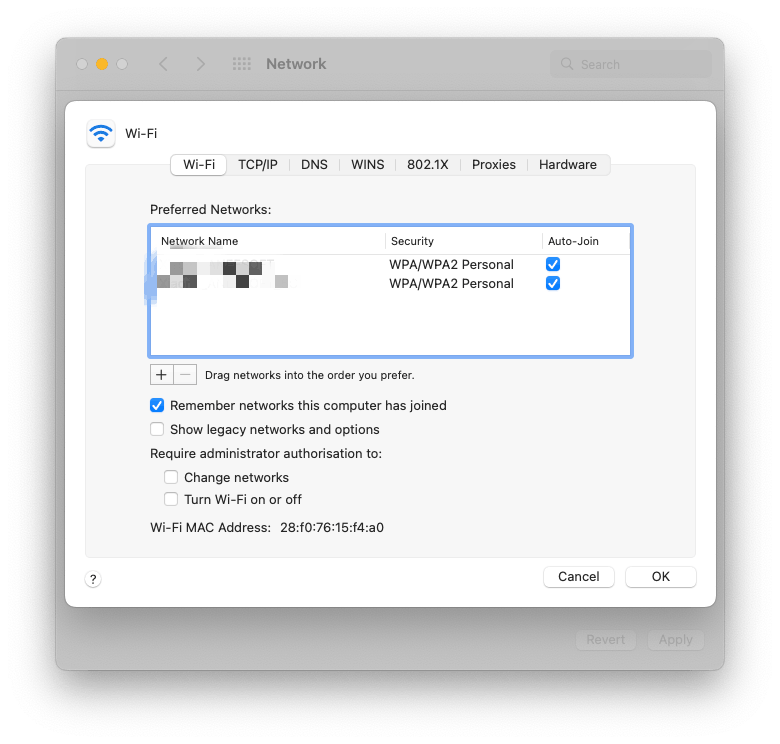The image size is (780, 744).
Task: Check Turn Wi-Fi on or off option
Action: click(x=171, y=499)
